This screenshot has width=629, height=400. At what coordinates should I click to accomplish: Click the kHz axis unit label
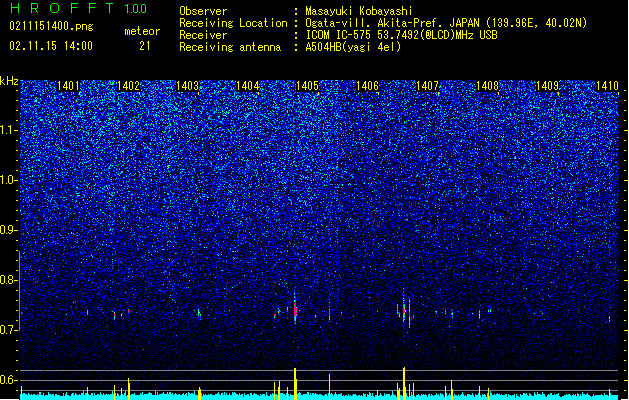click(x=9, y=81)
